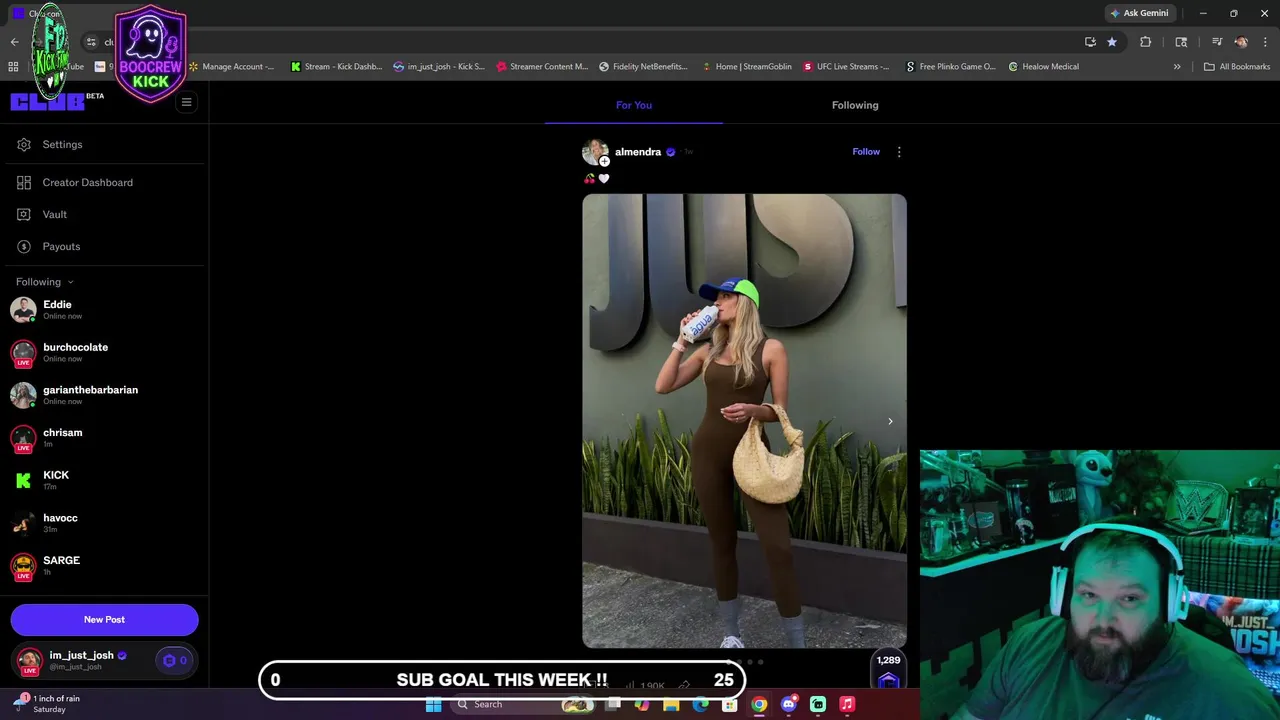Image resolution: width=1280 pixels, height=720 pixels.
Task: Open Stream - Kick Dashboard bookmark
Action: coord(336,67)
